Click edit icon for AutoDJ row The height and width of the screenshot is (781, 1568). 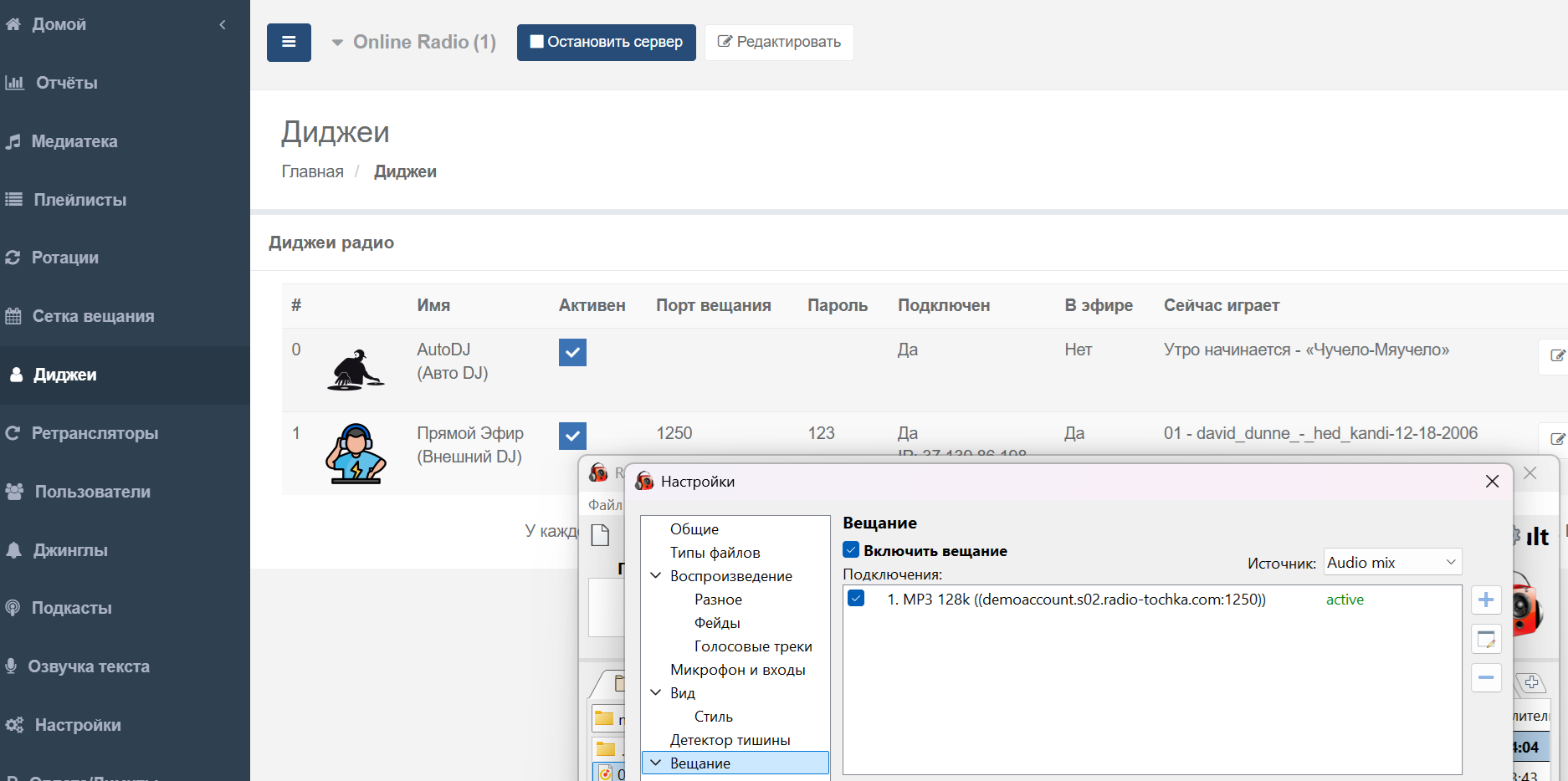[x=1556, y=356]
